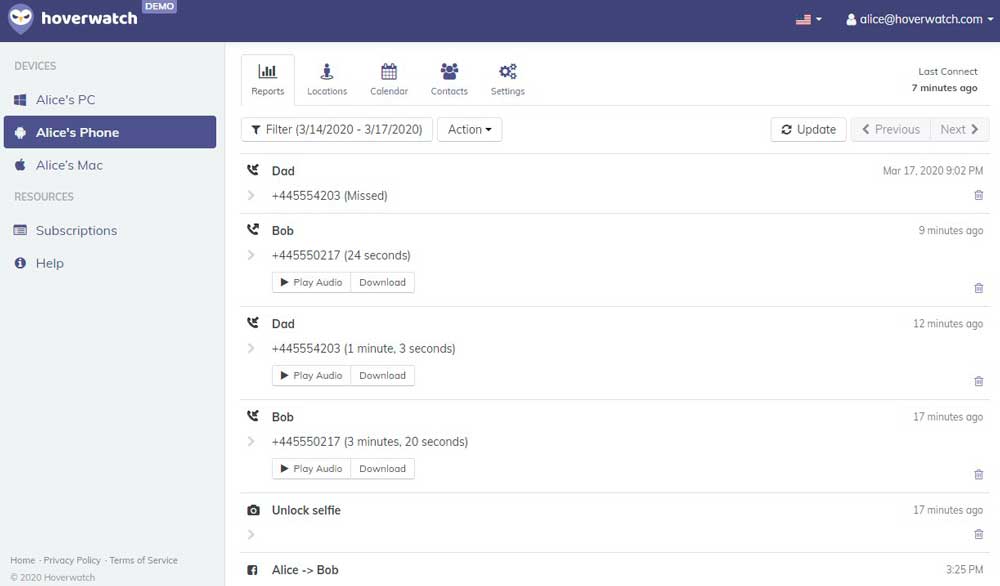Delete Bob's 24 seconds call entry
Image resolution: width=1000 pixels, height=586 pixels.
tap(978, 288)
